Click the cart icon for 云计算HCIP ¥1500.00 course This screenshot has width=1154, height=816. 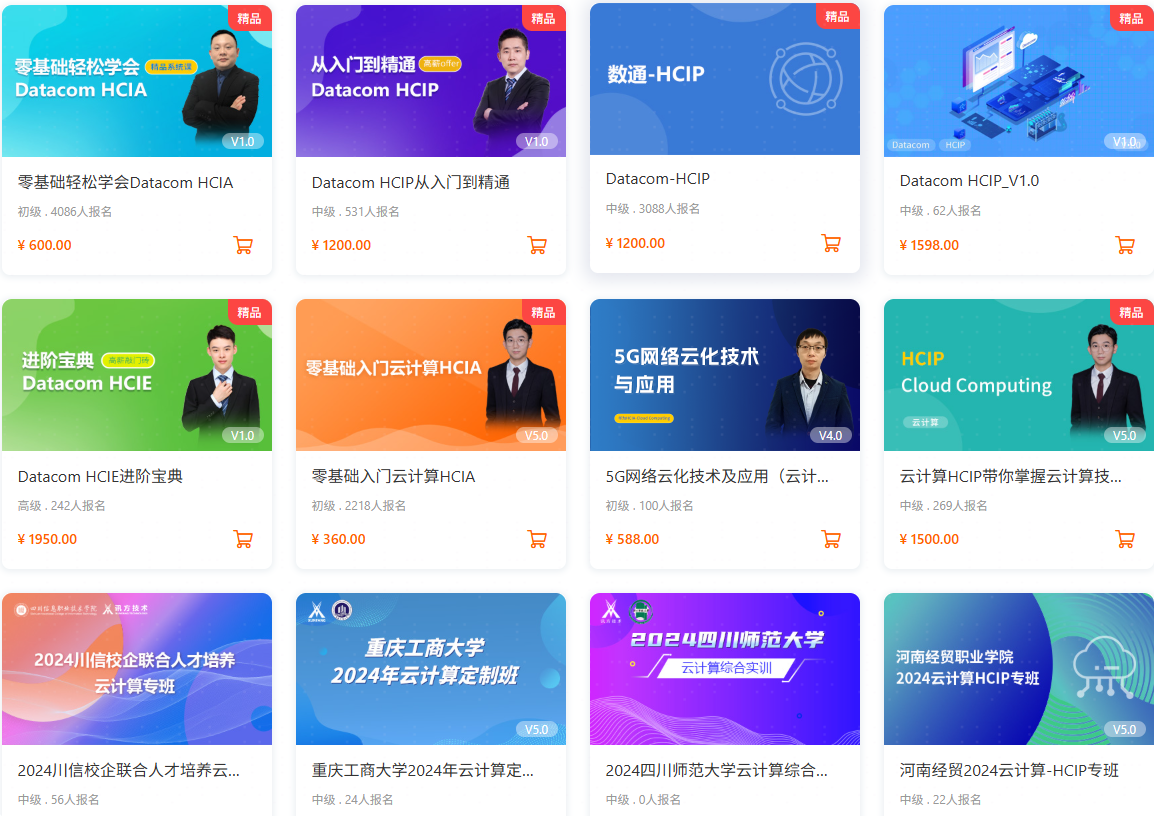(x=1125, y=539)
